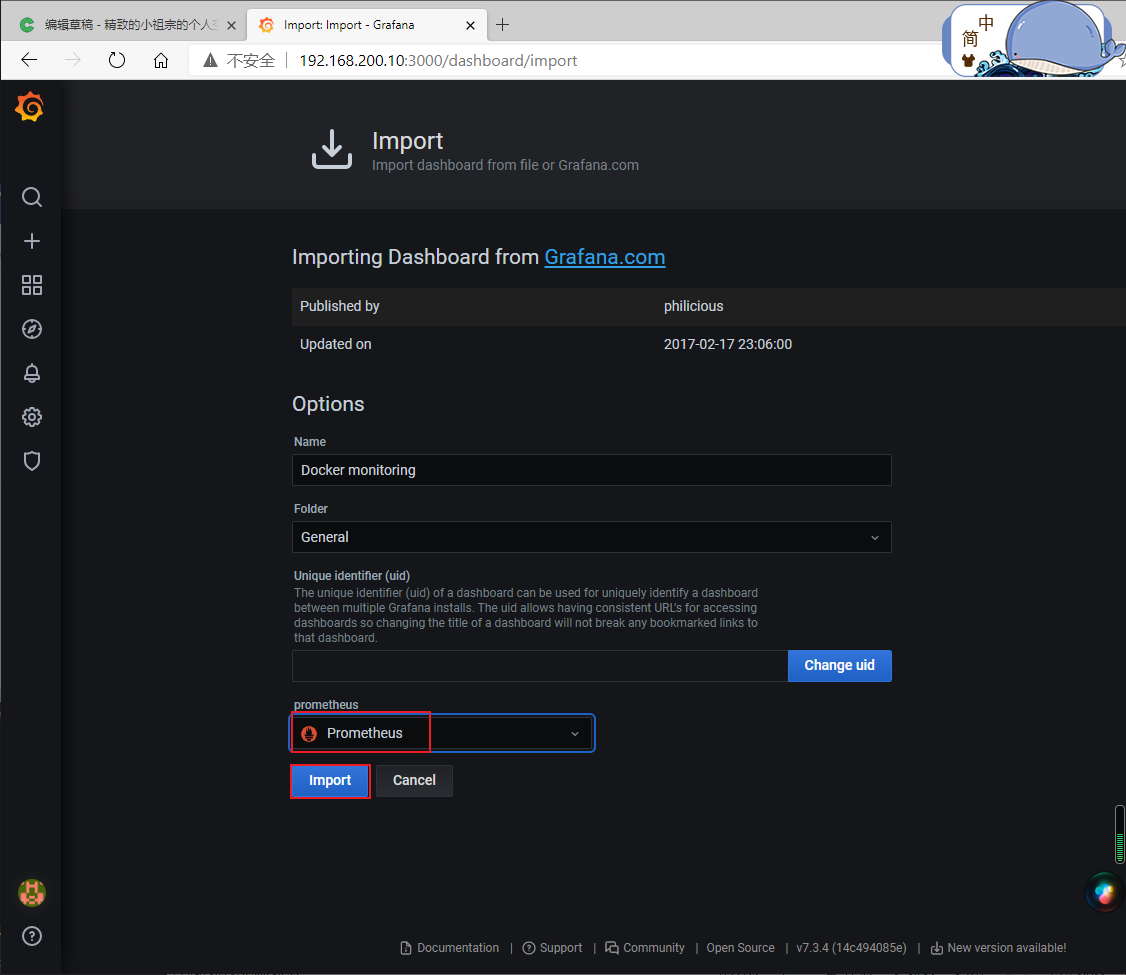Click the Prometheus flame icon in dropdown
This screenshot has width=1126, height=975.
tap(310, 733)
